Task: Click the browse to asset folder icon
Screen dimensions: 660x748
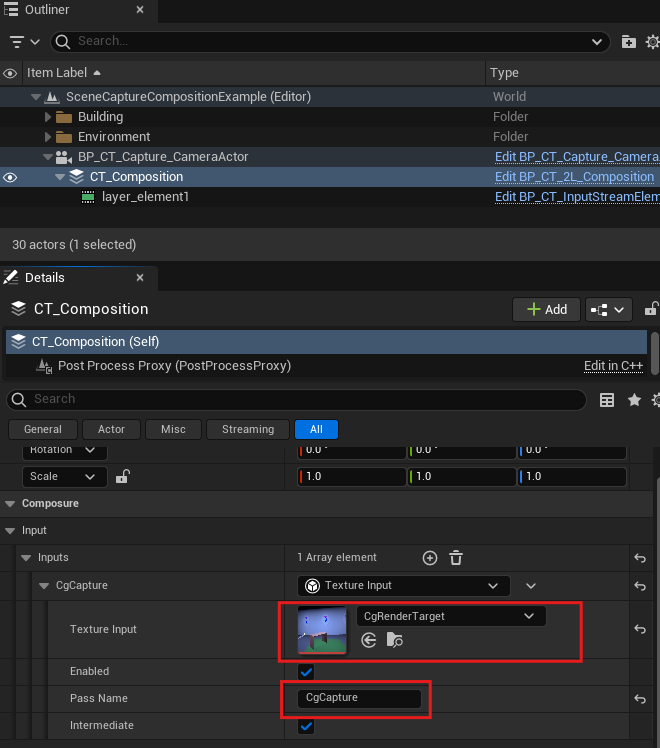Action: (394, 640)
